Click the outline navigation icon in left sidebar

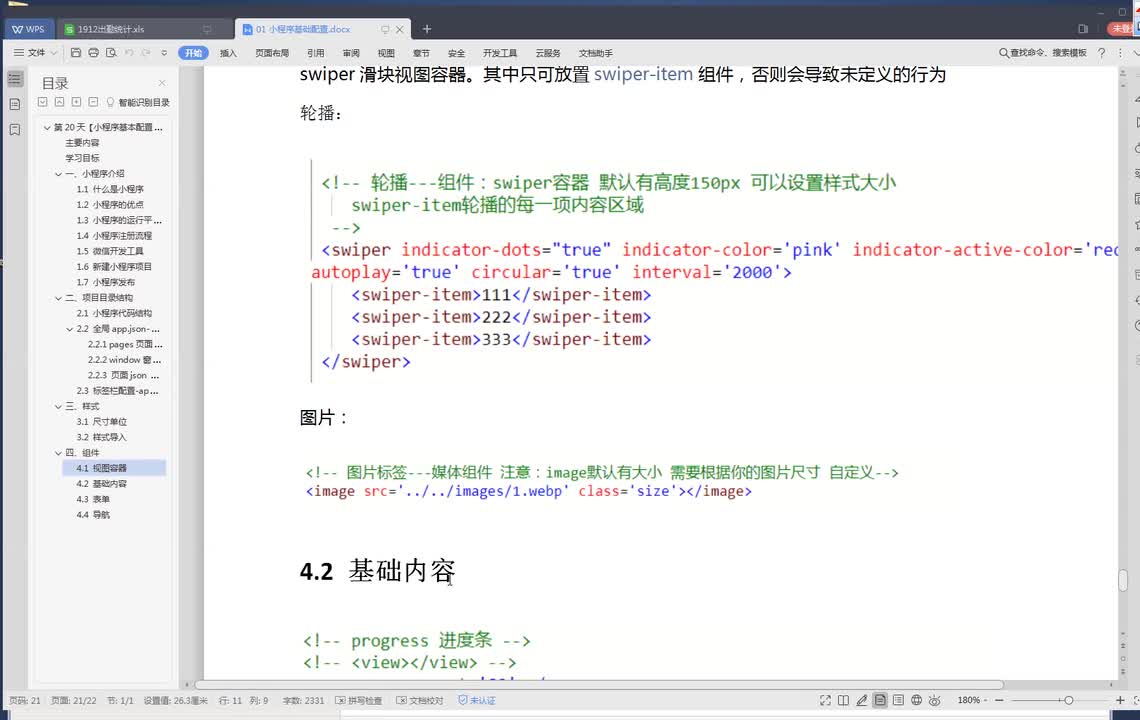[15, 79]
